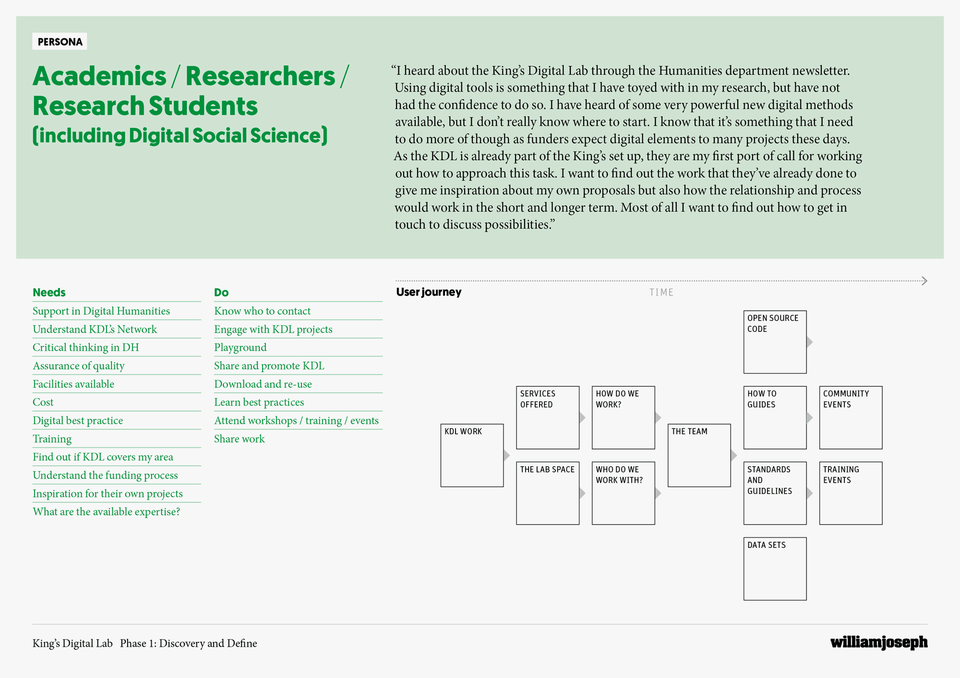Select 'Inspiration for their own projects'

116,494
